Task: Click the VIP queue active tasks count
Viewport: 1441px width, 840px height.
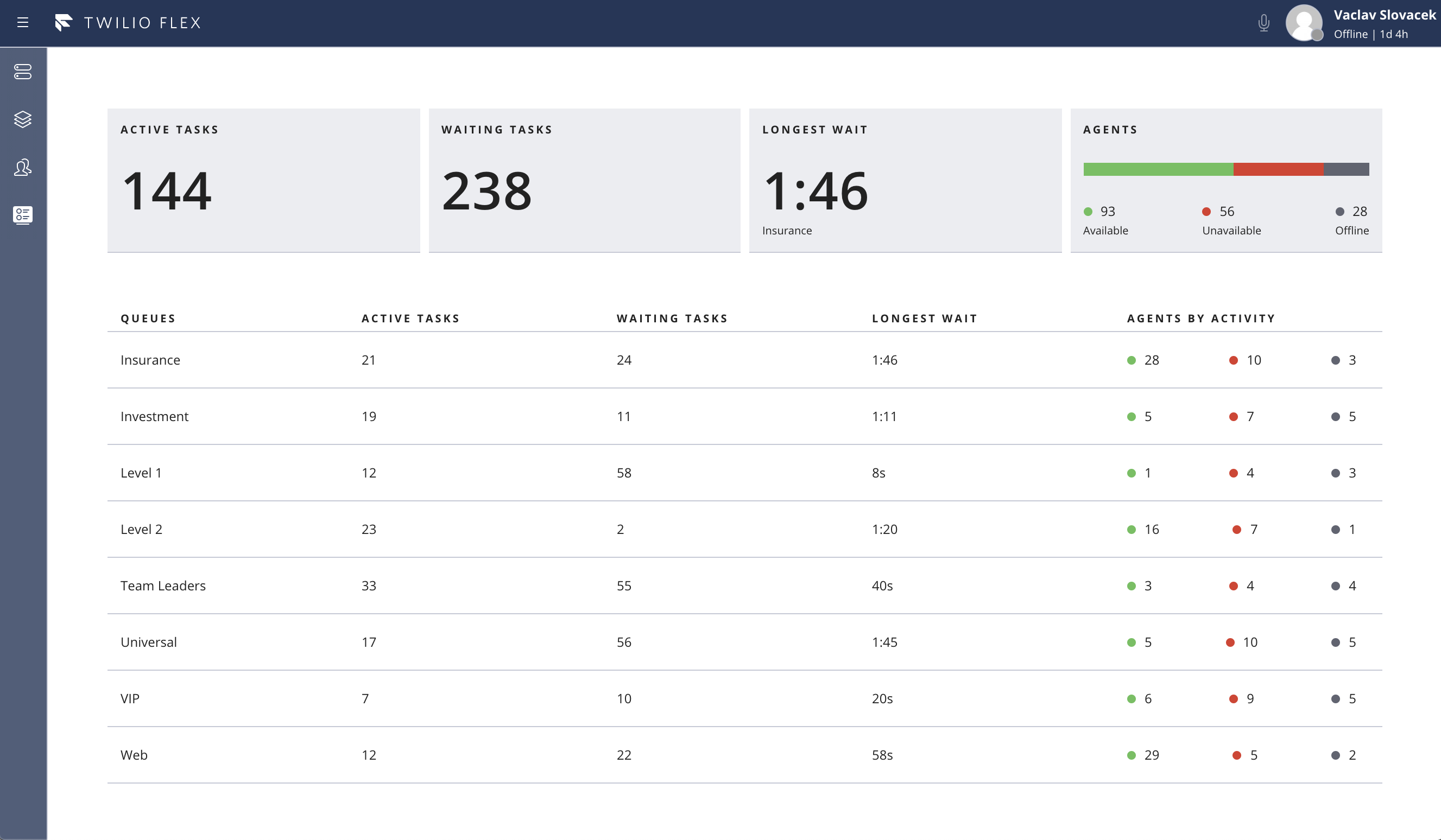Action: click(x=364, y=698)
